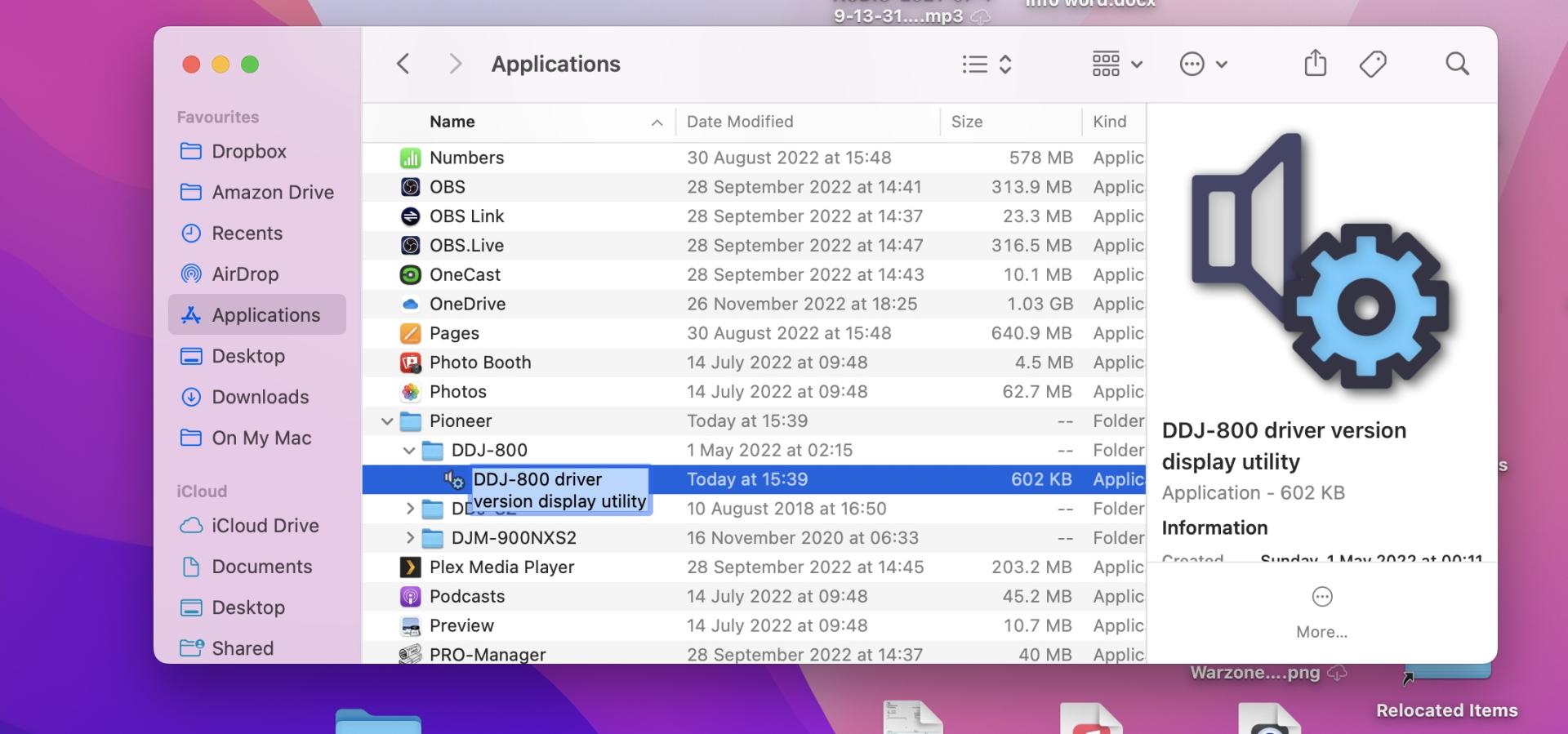Collapse the Pioneer folder

click(387, 421)
